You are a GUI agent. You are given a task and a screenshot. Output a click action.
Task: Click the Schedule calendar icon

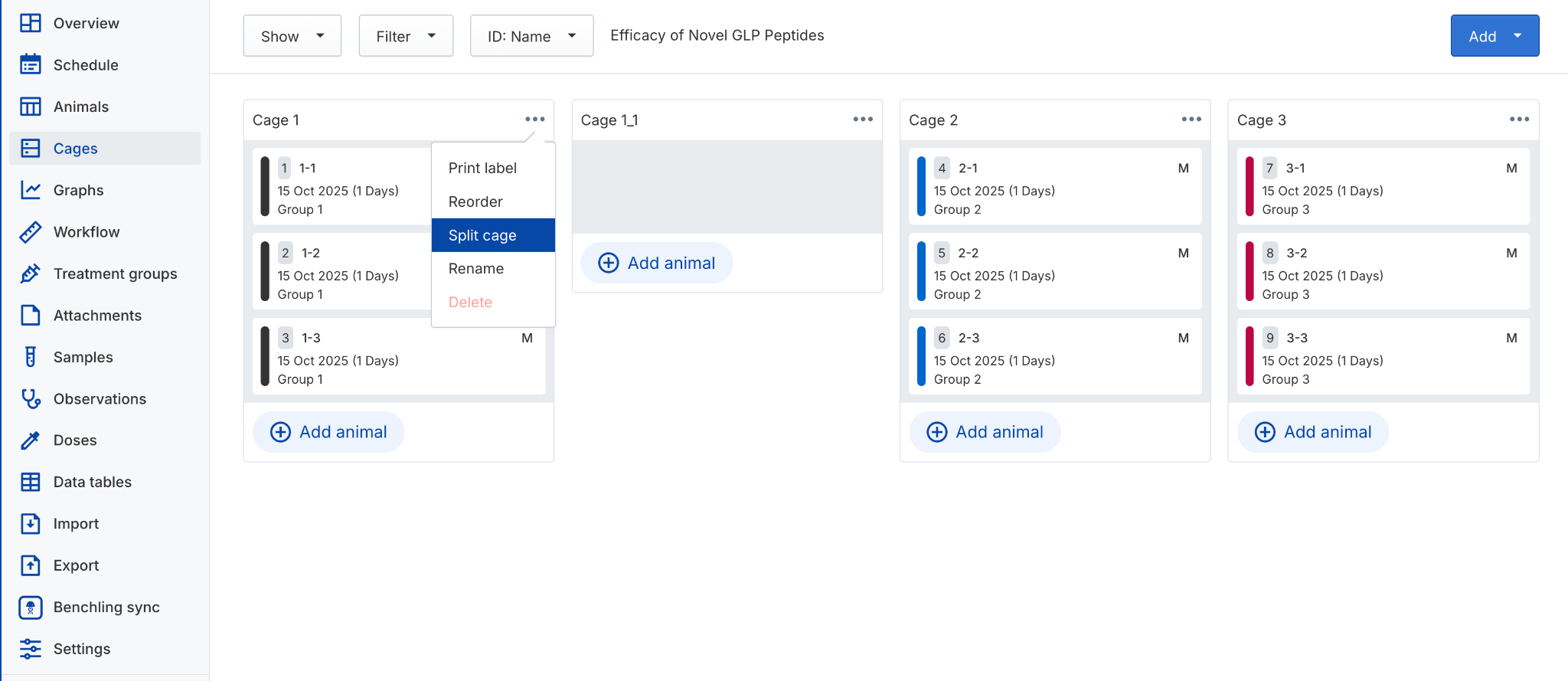coord(31,65)
